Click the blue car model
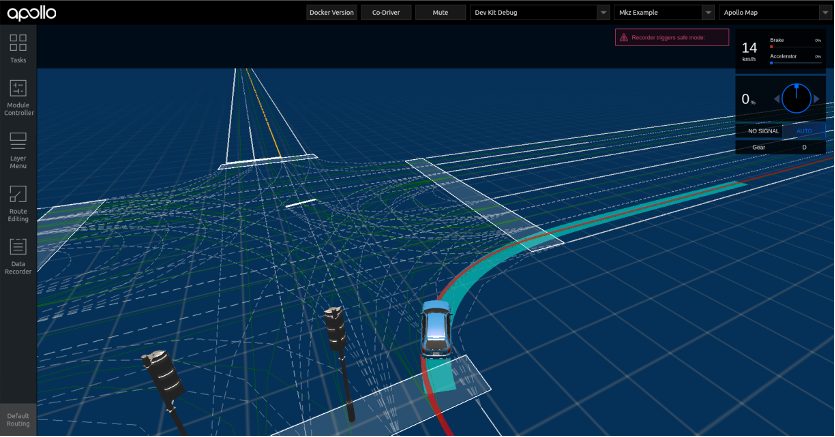835x437 pixels. 436,328
